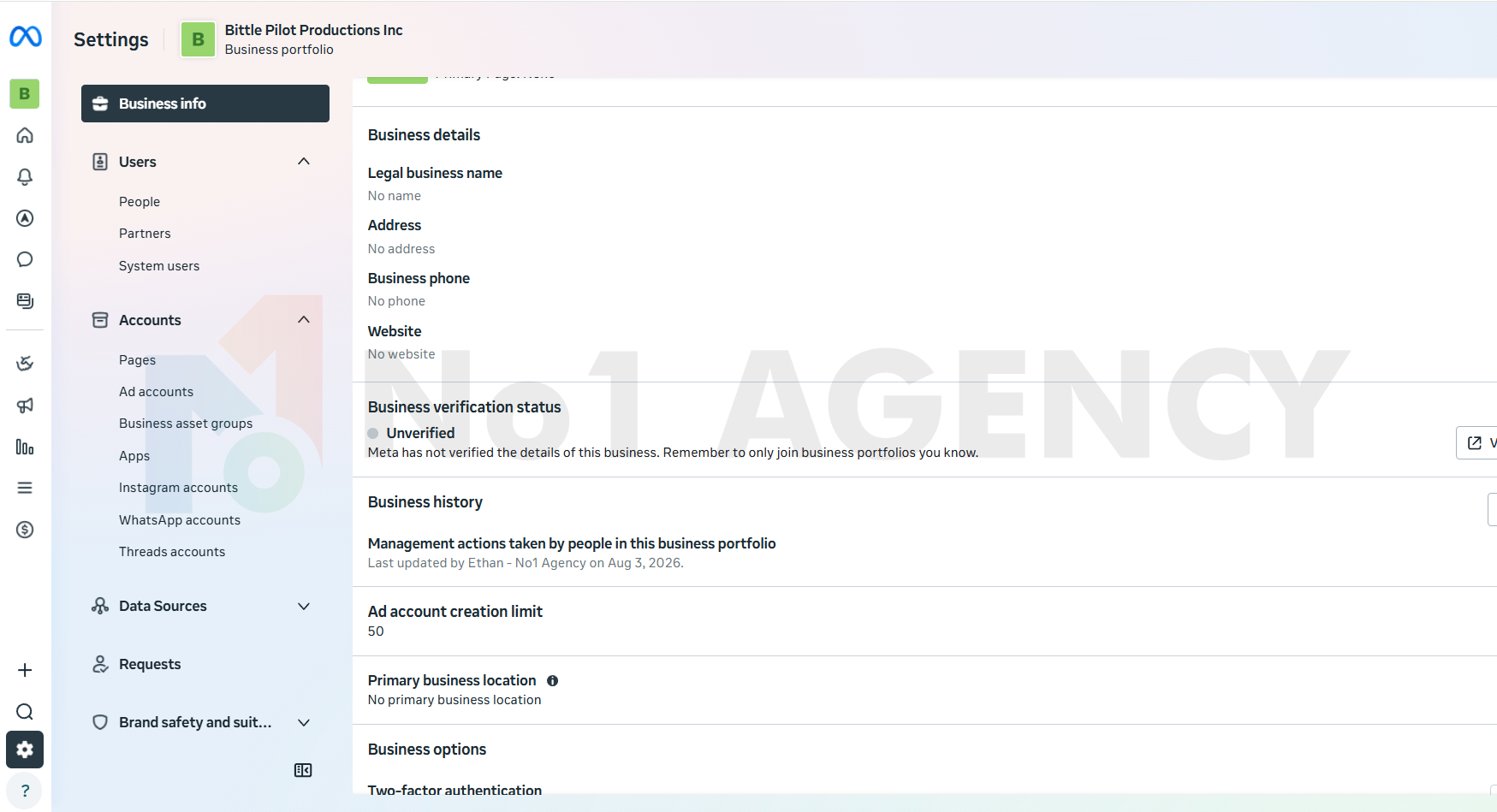
Task: Click the Brand safety and suit... label
Action: click(x=195, y=722)
